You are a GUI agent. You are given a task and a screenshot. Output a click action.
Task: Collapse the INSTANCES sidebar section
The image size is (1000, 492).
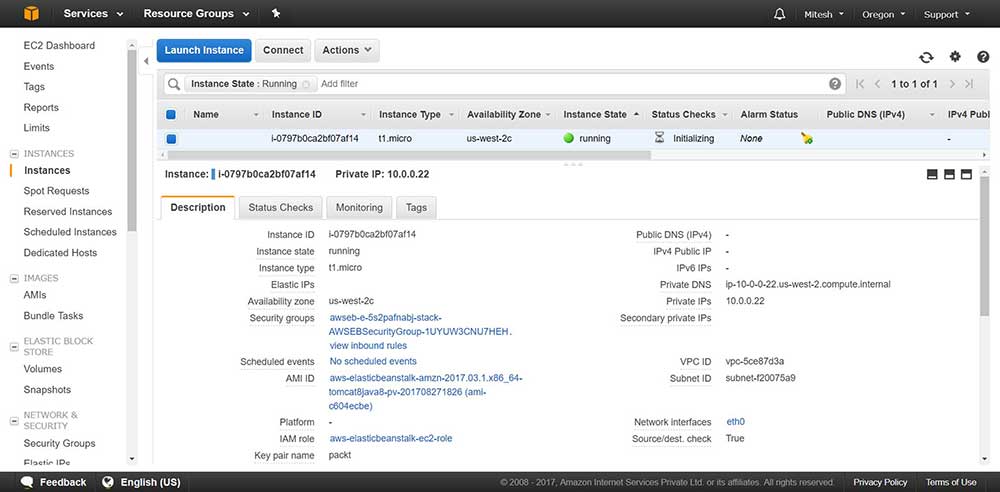(14, 154)
